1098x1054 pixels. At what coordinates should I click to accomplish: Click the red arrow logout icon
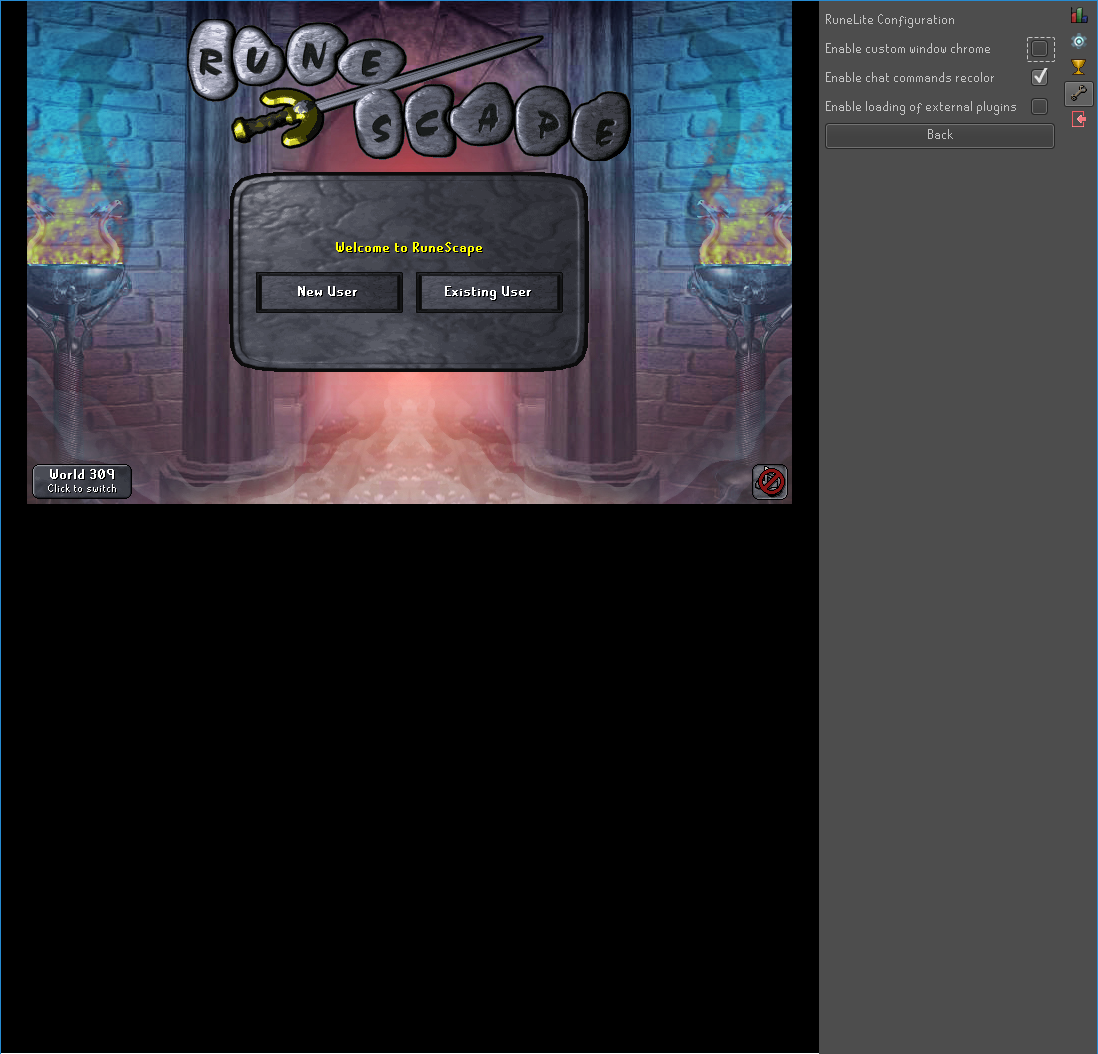[x=1078, y=120]
